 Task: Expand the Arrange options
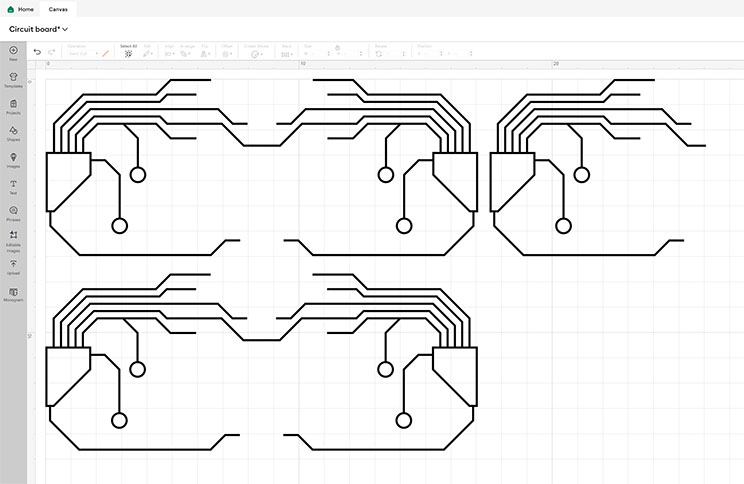coord(187,53)
